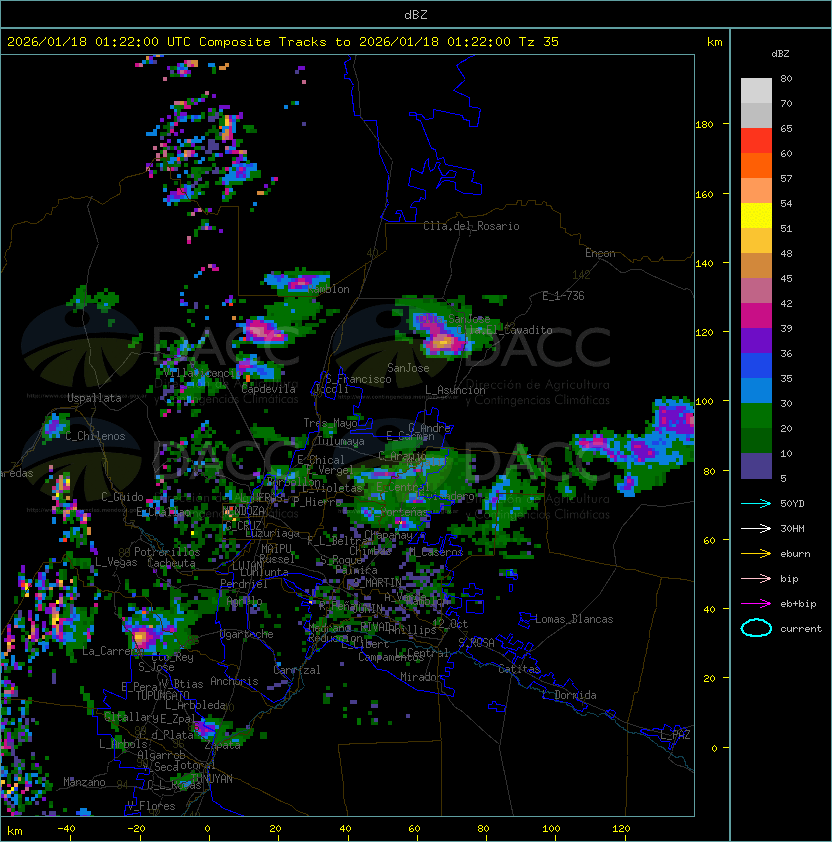This screenshot has height=842, width=832.
Task: Click the 'current' legend label
Action: pos(801,628)
